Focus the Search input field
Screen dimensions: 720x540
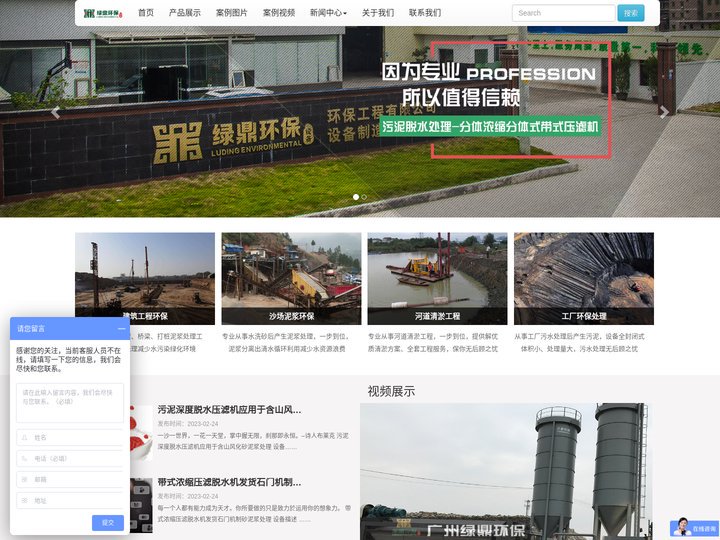(563, 13)
